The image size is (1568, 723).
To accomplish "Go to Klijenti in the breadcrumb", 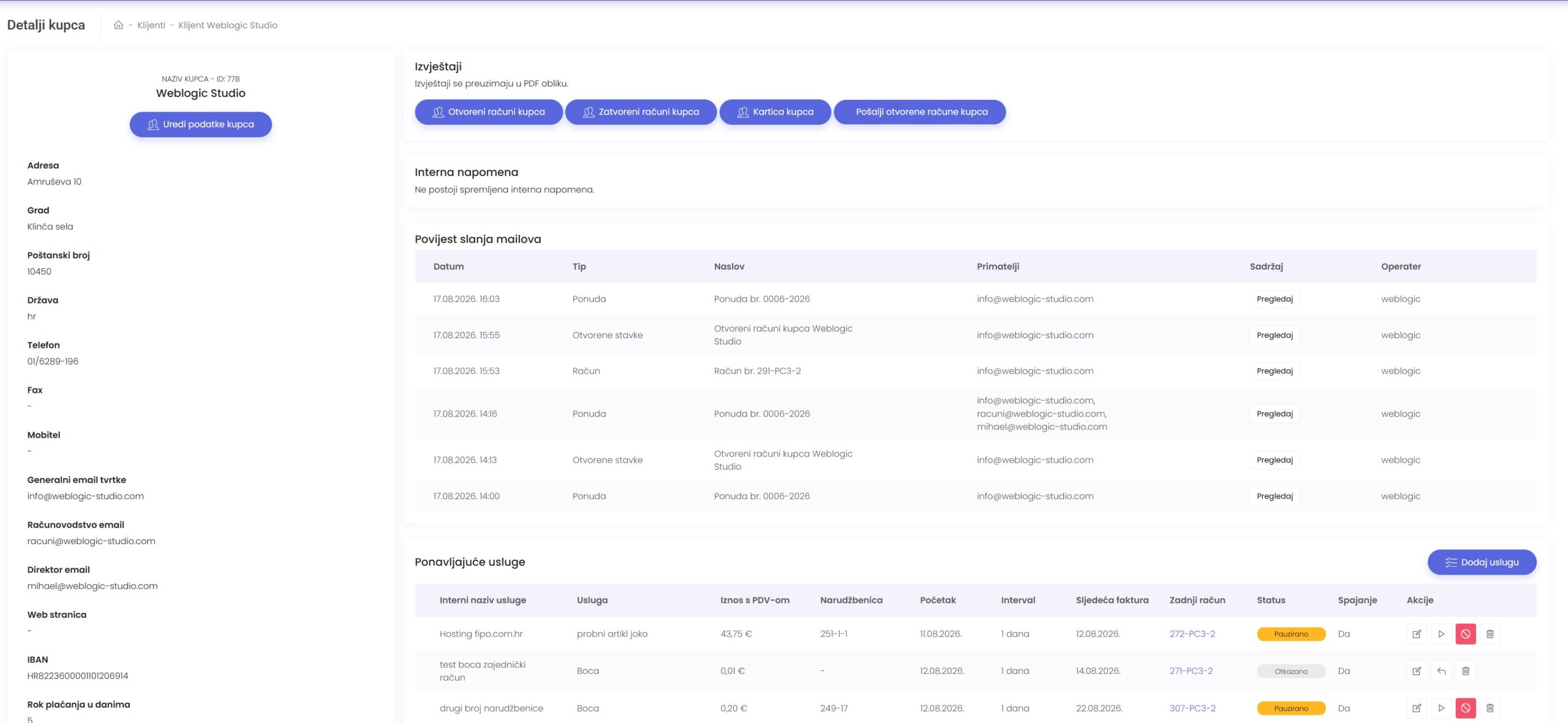I will [151, 25].
